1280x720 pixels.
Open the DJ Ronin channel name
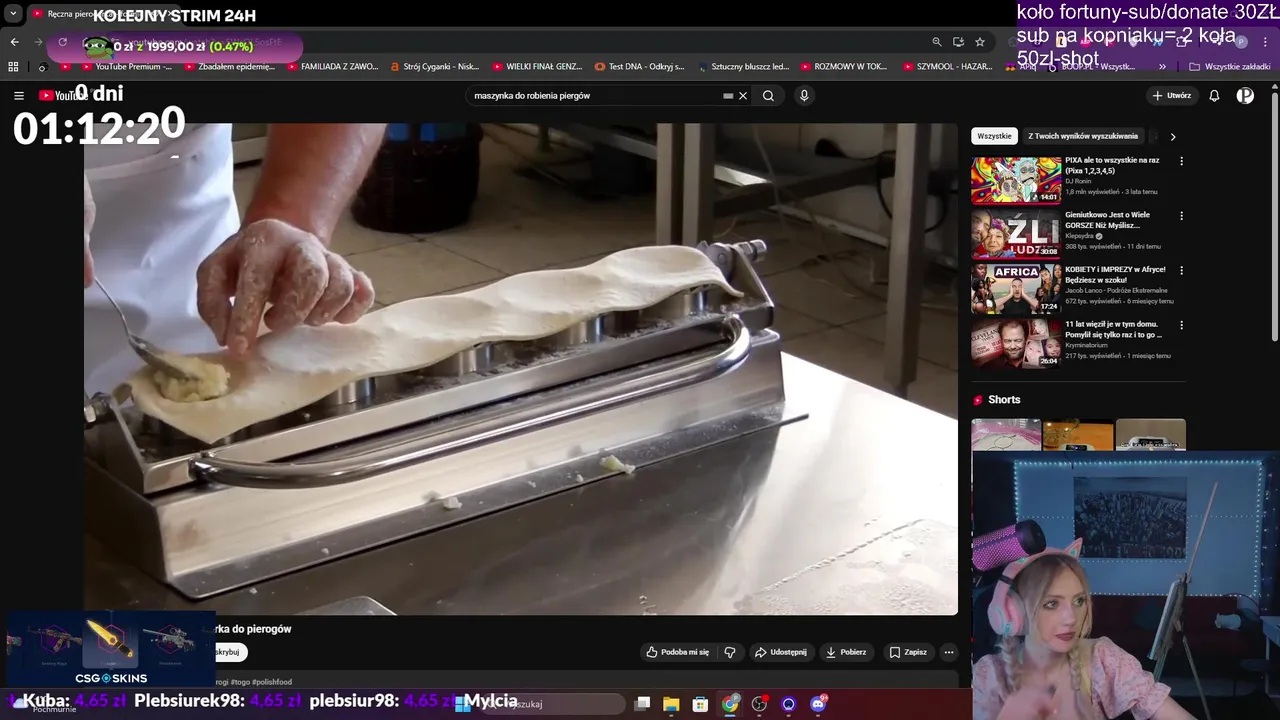point(1078,181)
